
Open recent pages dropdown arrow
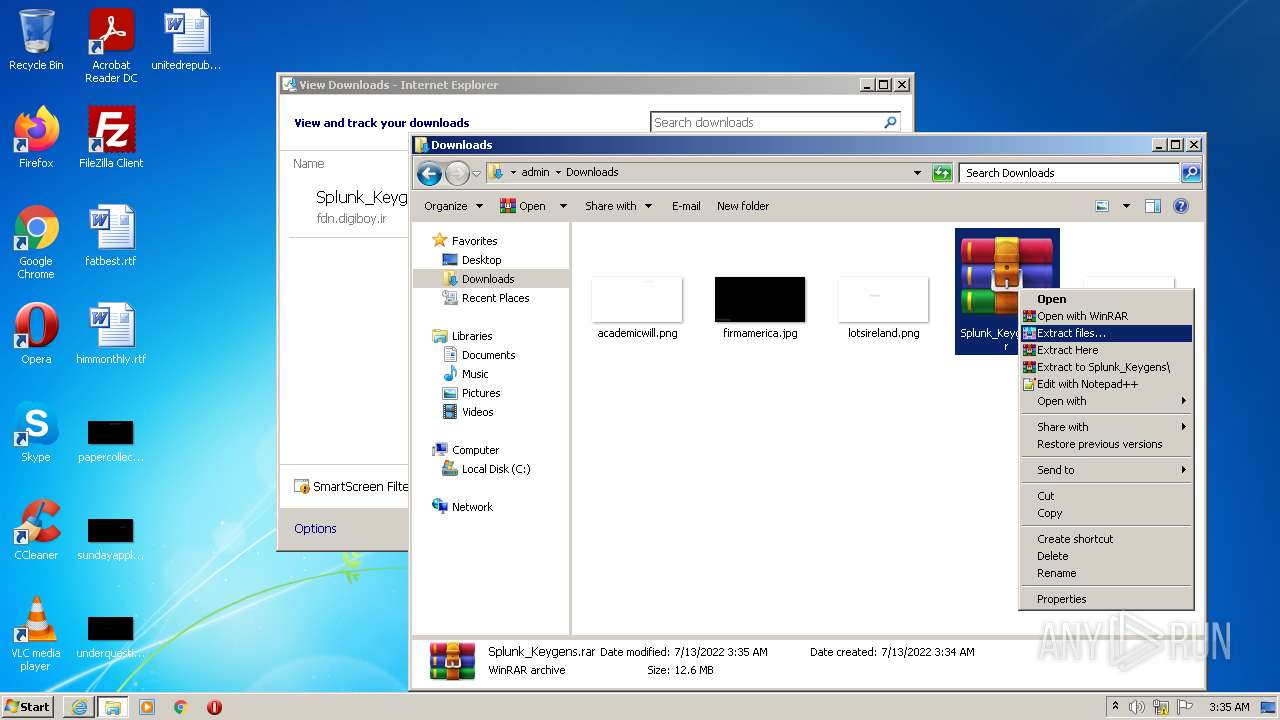pos(477,173)
